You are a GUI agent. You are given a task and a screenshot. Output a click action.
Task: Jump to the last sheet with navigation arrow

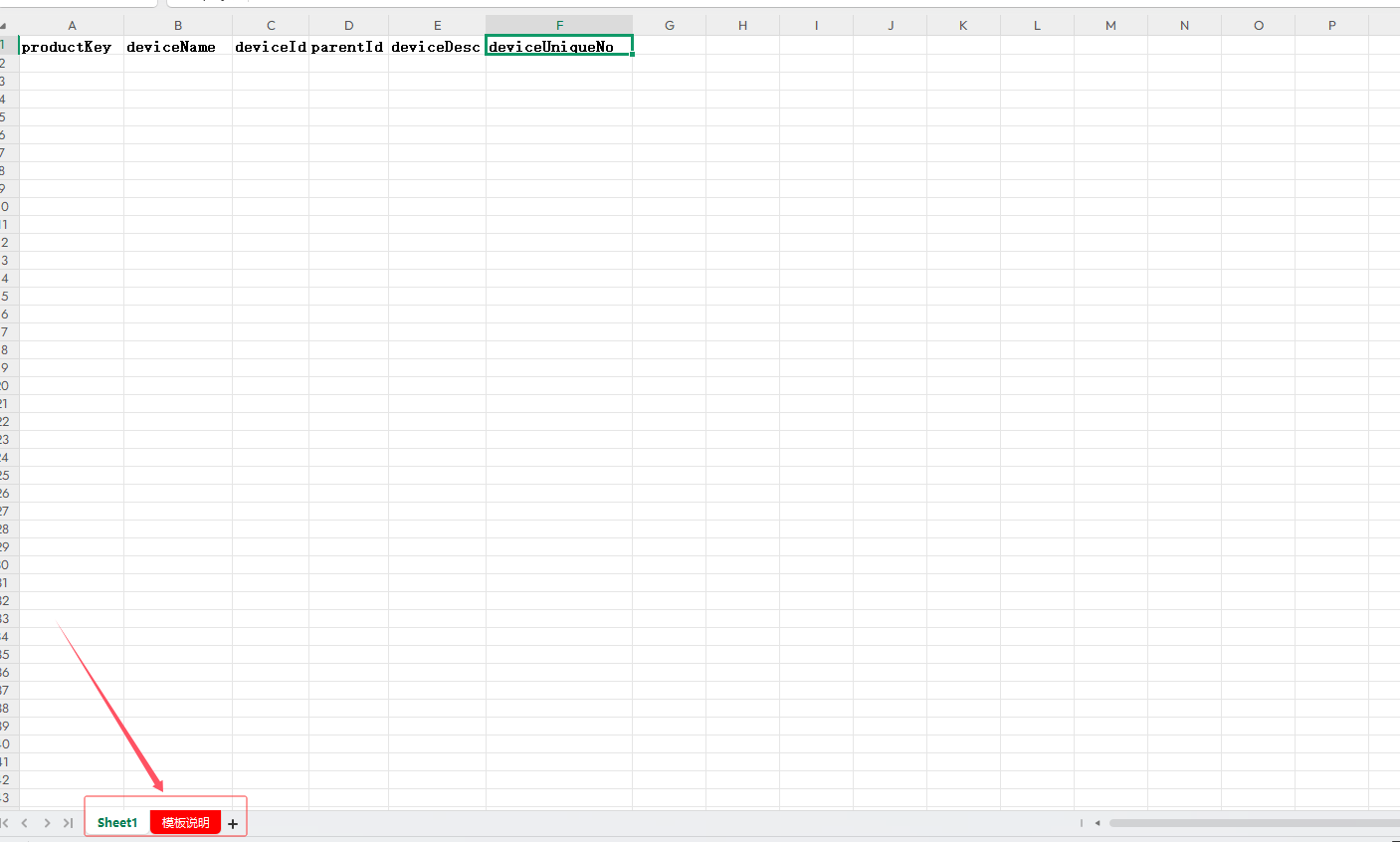(x=68, y=823)
